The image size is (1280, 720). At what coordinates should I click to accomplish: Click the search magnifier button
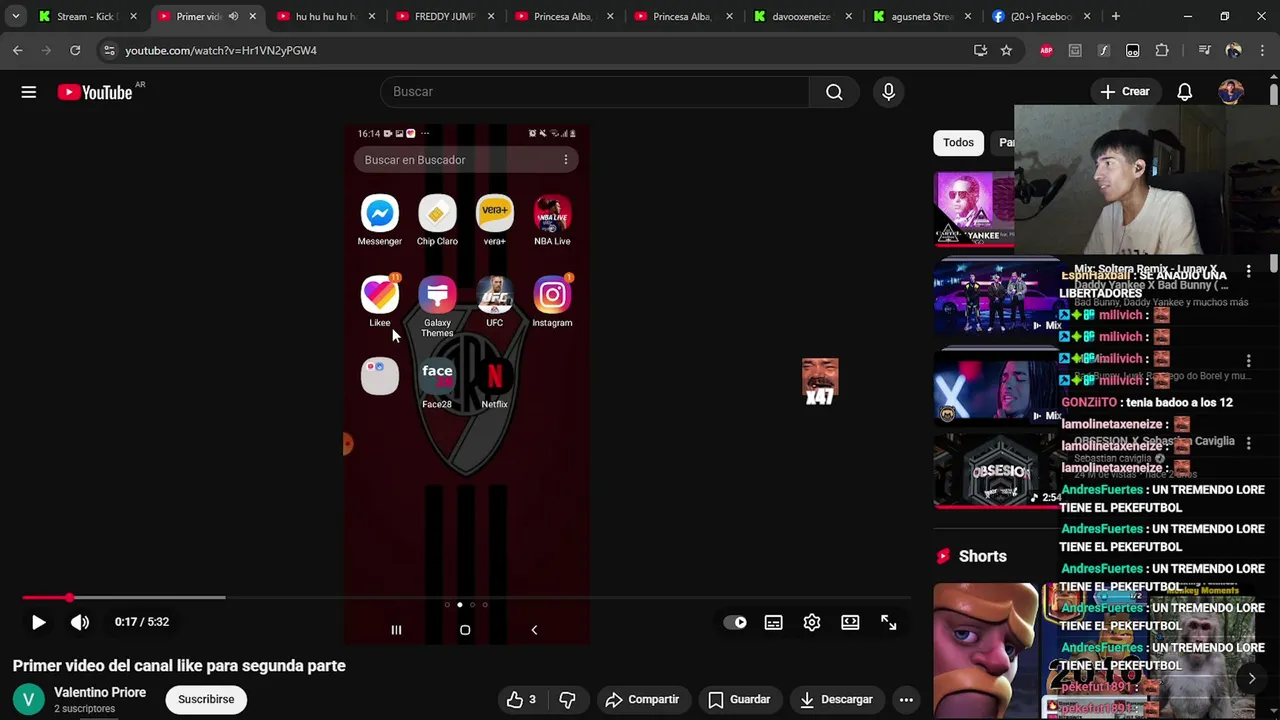pos(834,92)
